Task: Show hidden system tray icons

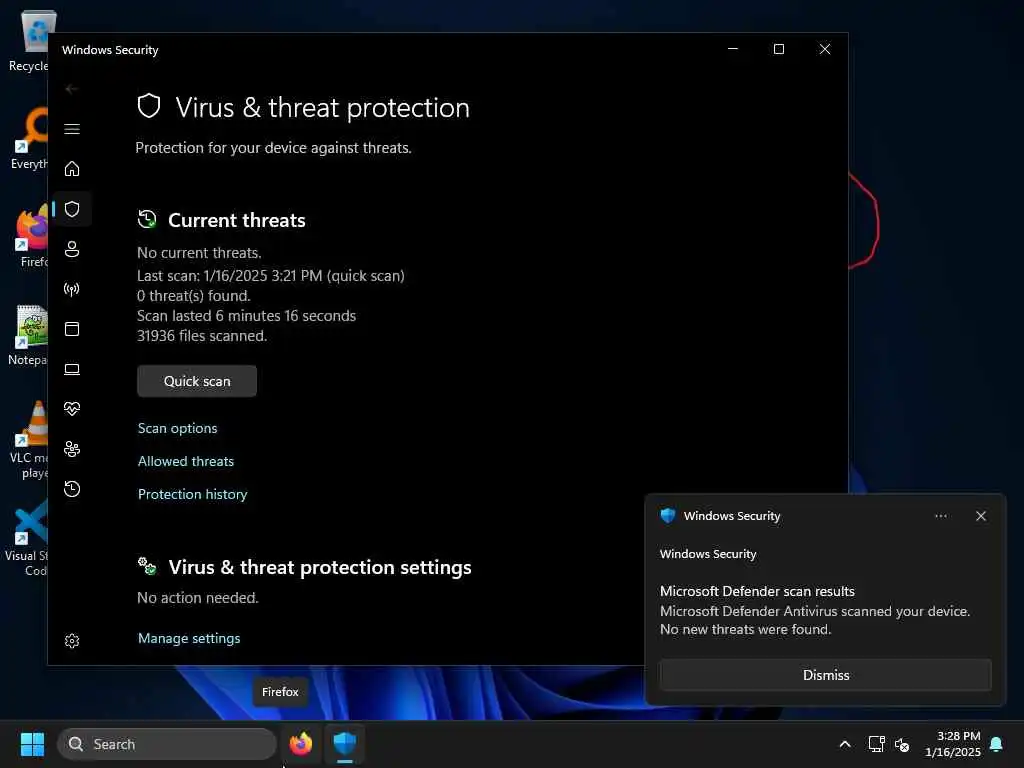Action: click(844, 744)
